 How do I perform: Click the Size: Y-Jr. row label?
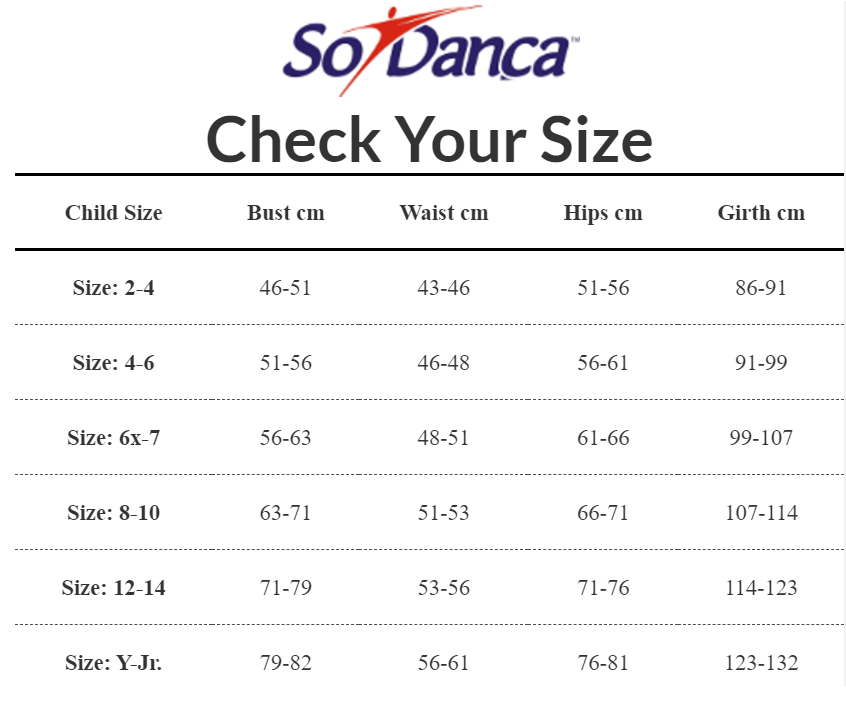click(113, 663)
